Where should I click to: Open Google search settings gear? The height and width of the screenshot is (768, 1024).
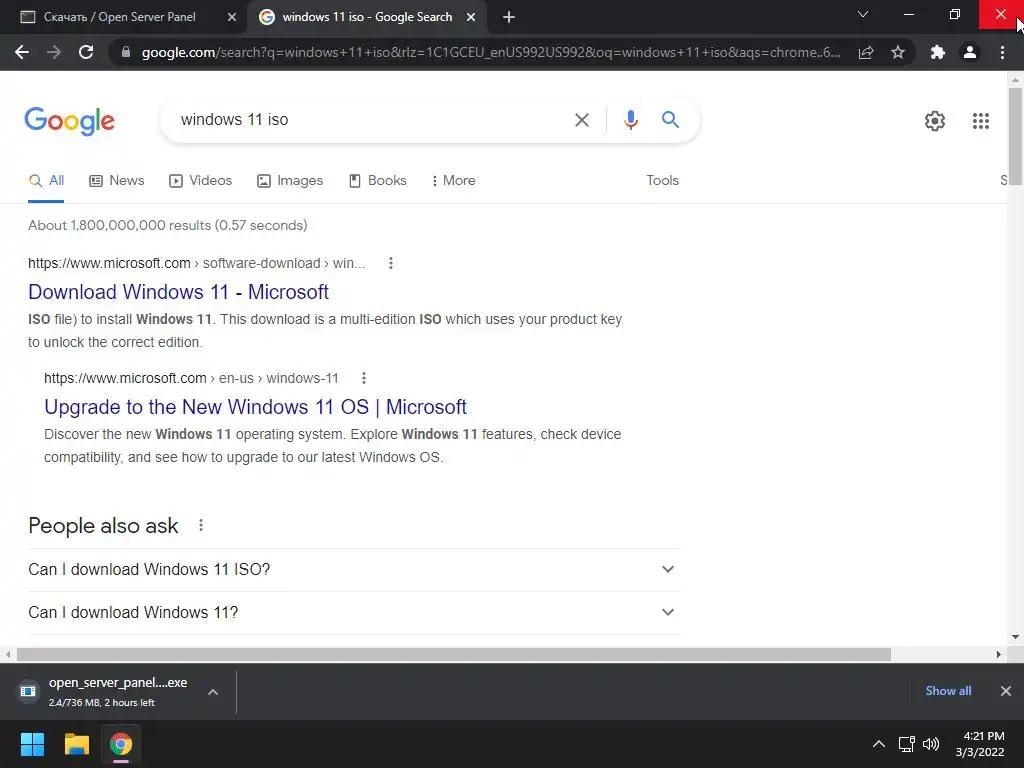[x=935, y=121]
